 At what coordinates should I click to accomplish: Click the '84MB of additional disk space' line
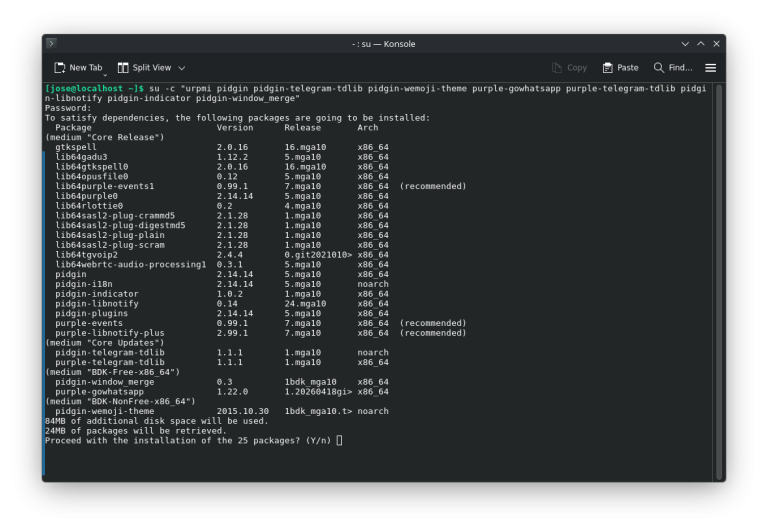tap(157, 421)
